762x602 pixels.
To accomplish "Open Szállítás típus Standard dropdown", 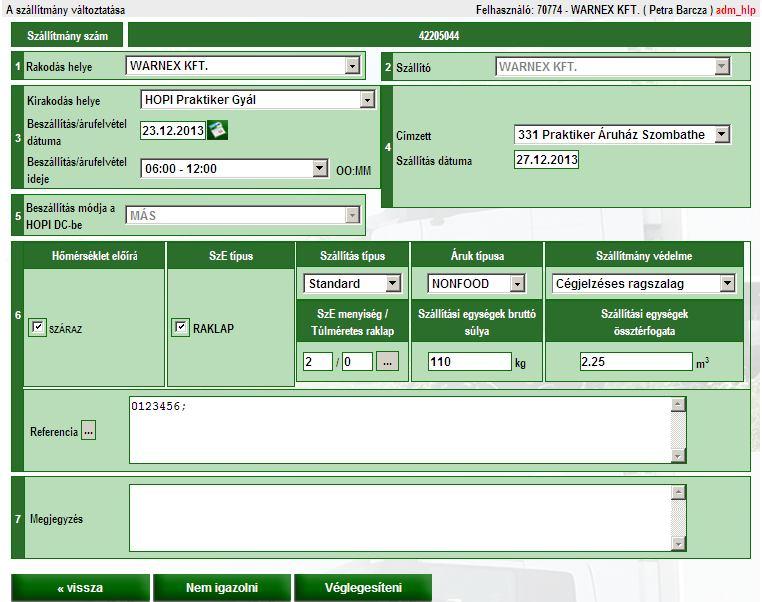I will (x=352, y=283).
